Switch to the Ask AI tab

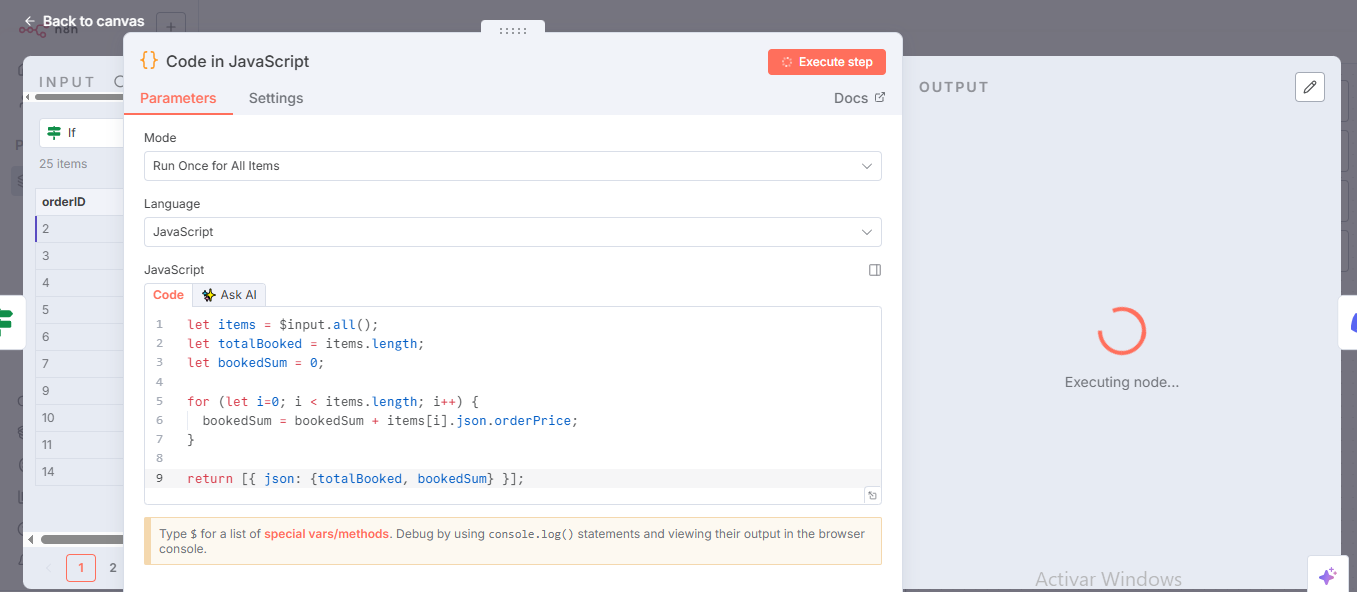click(x=229, y=295)
